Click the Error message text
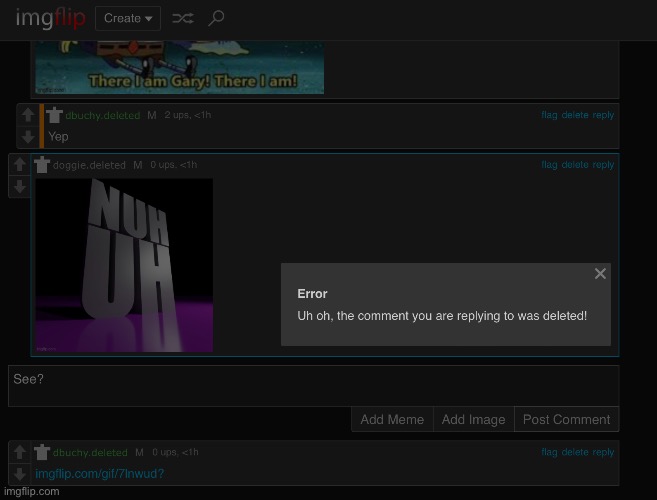Viewport: 657px width, 500px height. tap(442, 316)
